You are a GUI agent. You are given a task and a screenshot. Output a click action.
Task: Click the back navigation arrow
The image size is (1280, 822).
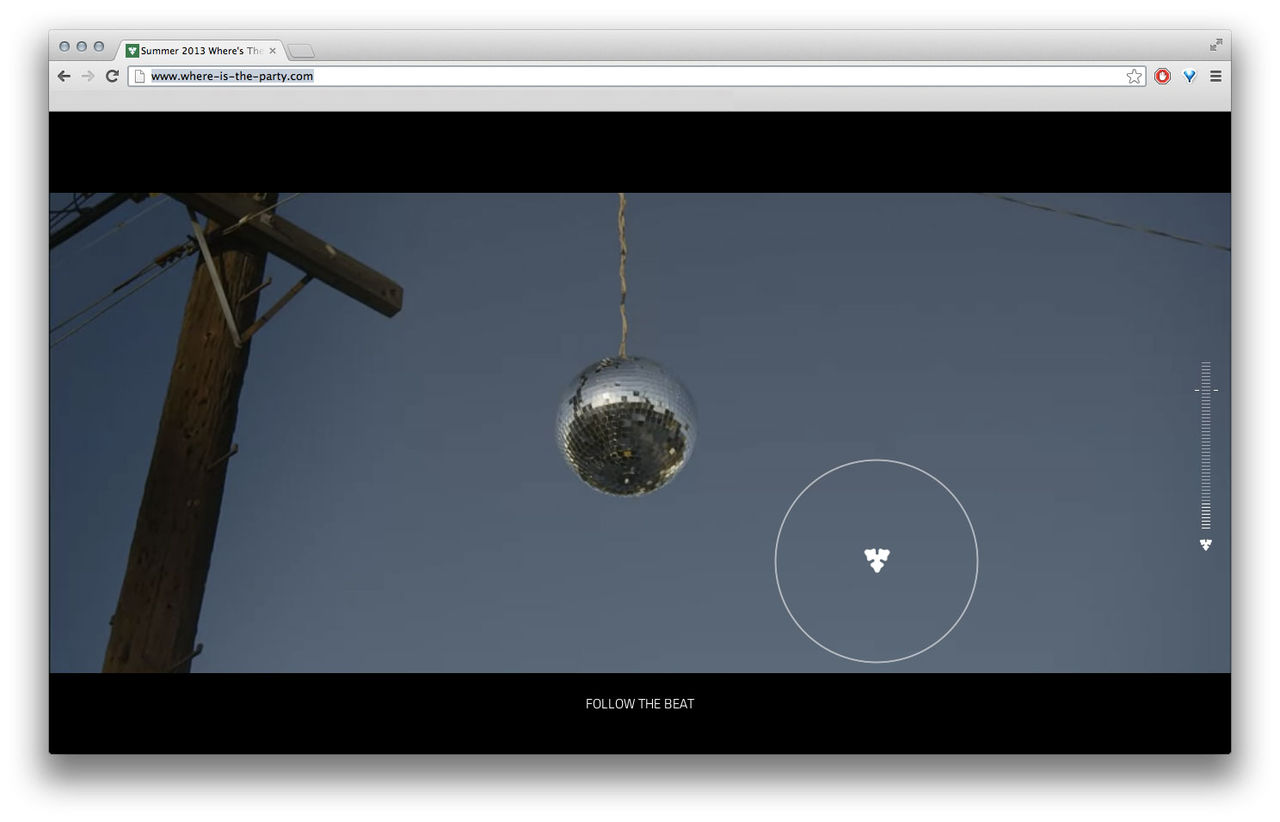point(63,76)
